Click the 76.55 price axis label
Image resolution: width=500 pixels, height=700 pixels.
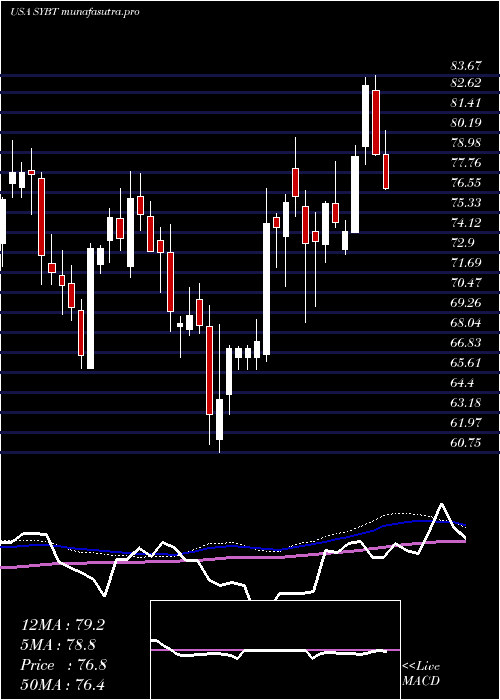click(466, 183)
